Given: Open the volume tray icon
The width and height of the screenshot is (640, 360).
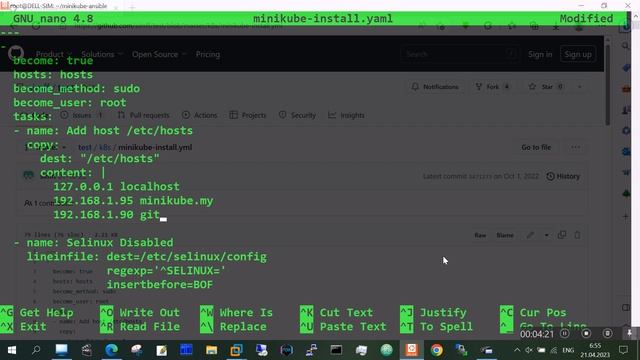Looking at the screenshot, I should 529,350.
